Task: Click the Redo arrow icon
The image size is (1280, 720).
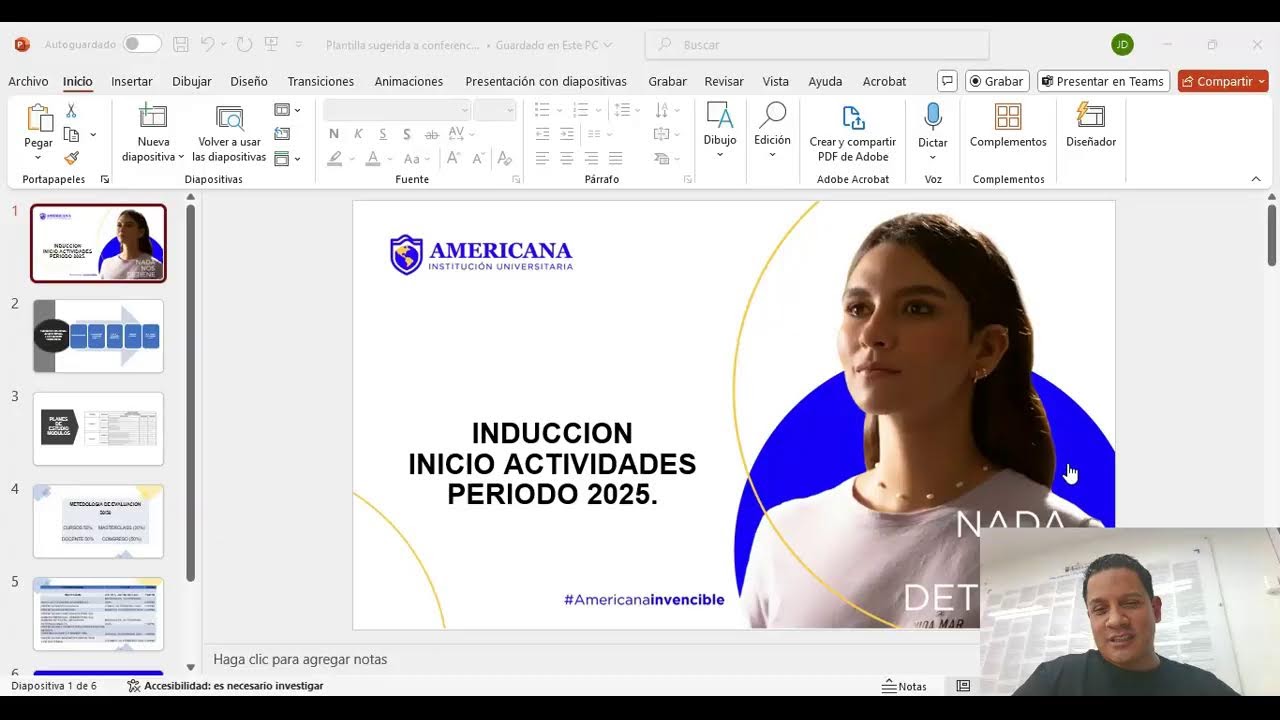Action: point(245,44)
